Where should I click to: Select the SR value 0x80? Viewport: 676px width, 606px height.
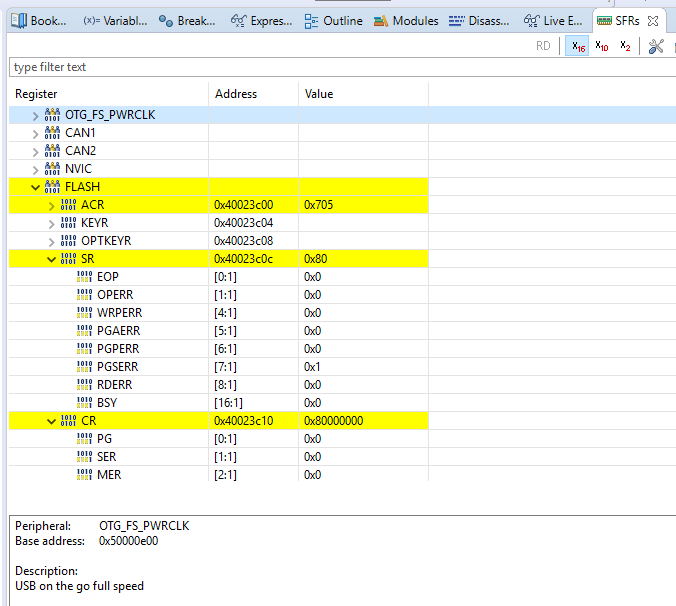point(316,259)
